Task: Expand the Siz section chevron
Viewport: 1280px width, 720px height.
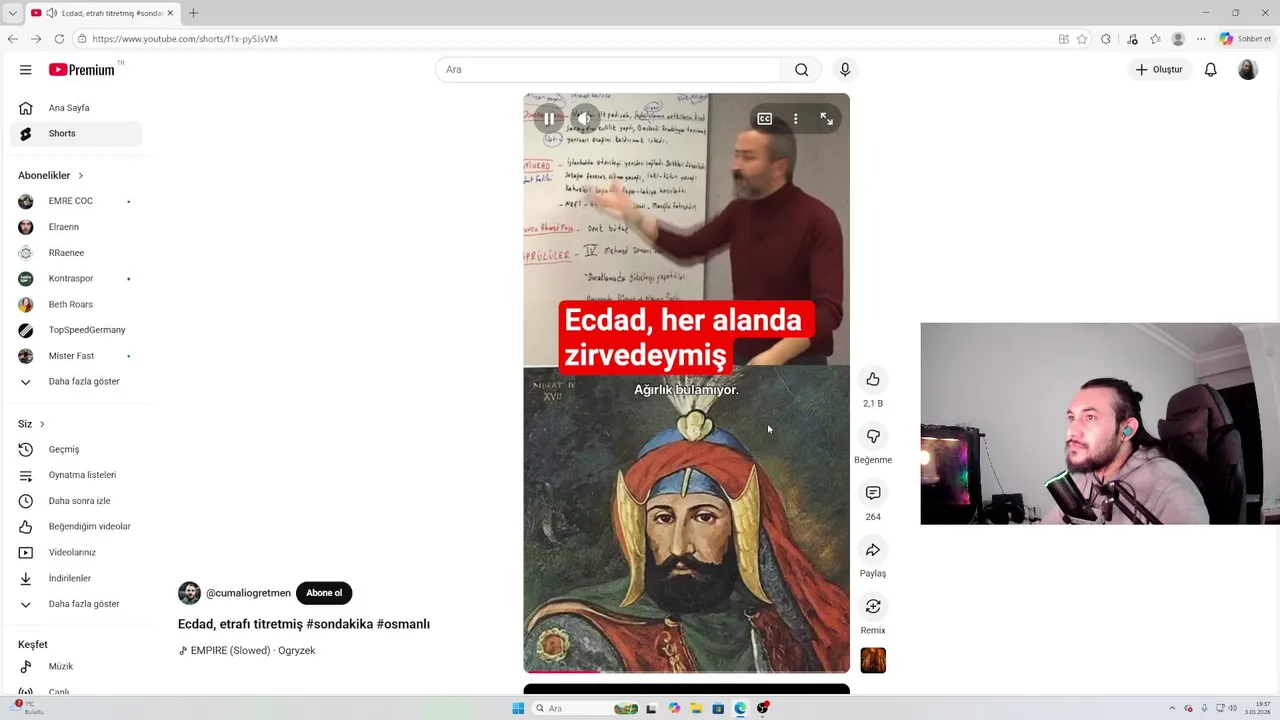Action: pyautogui.click(x=42, y=424)
